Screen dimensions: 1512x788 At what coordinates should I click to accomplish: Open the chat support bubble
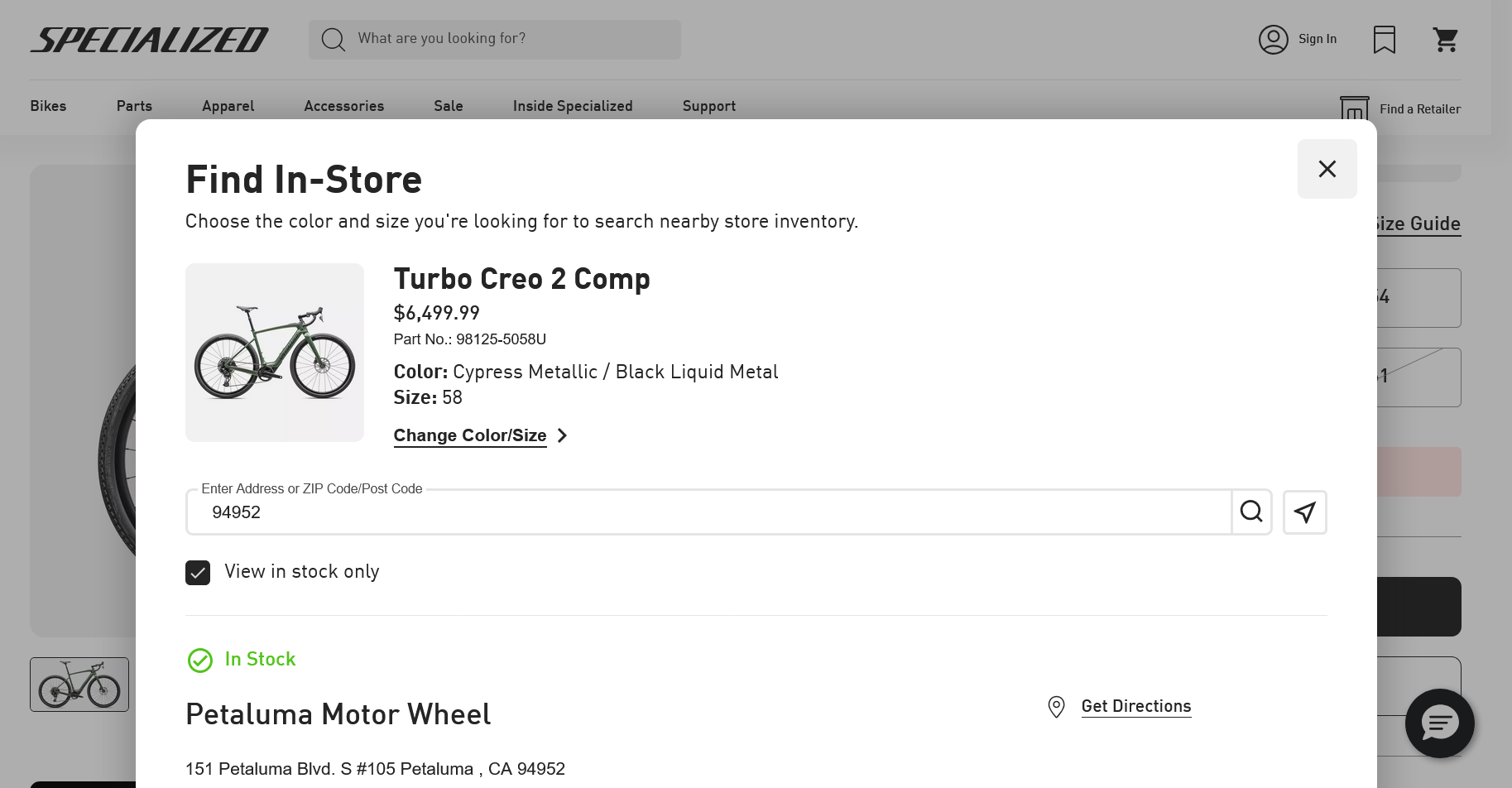coord(1439,723)
